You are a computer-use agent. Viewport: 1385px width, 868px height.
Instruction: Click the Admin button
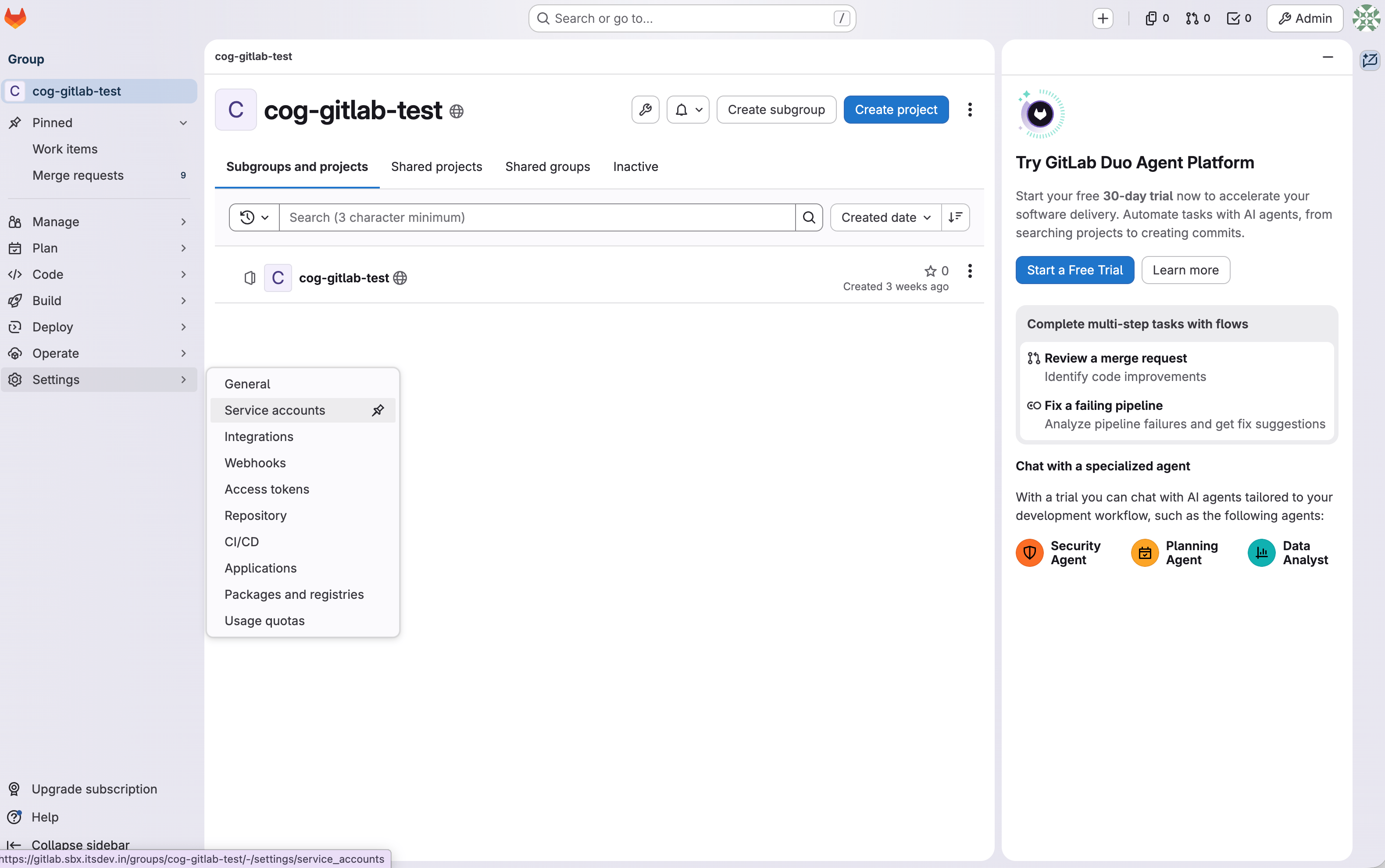point(1305,18)
